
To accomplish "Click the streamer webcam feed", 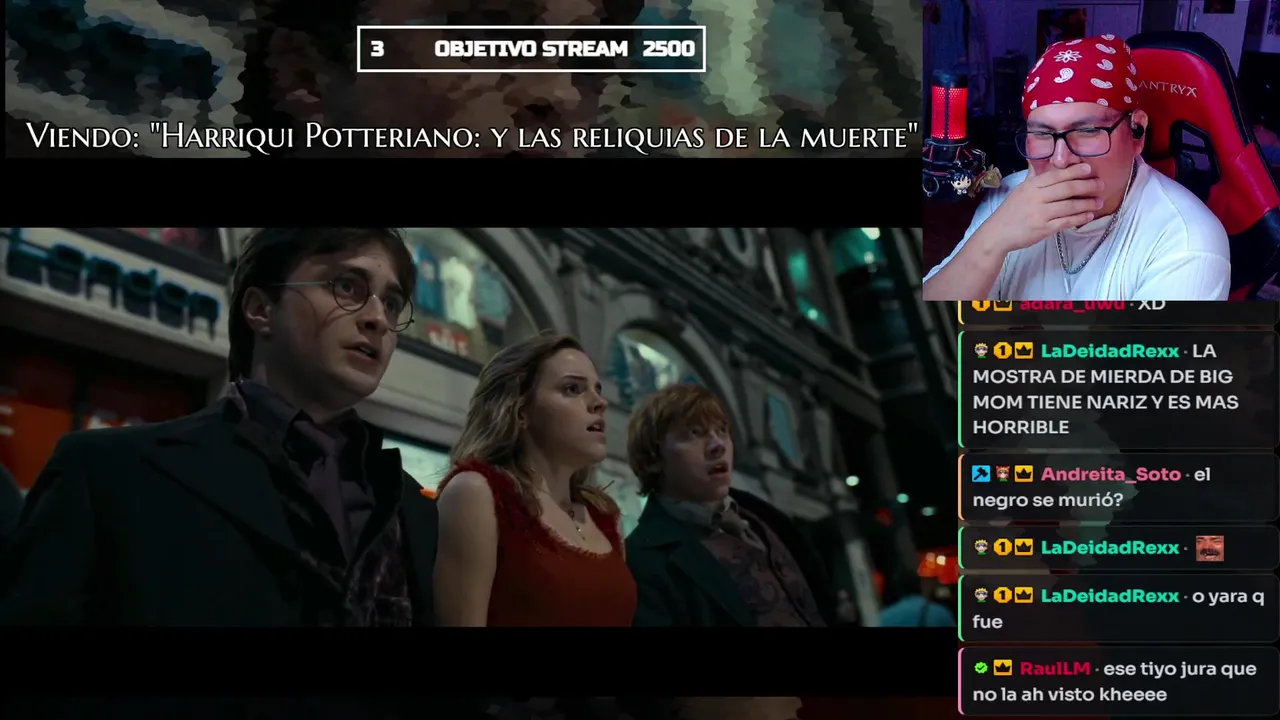I will (1101, 150).
